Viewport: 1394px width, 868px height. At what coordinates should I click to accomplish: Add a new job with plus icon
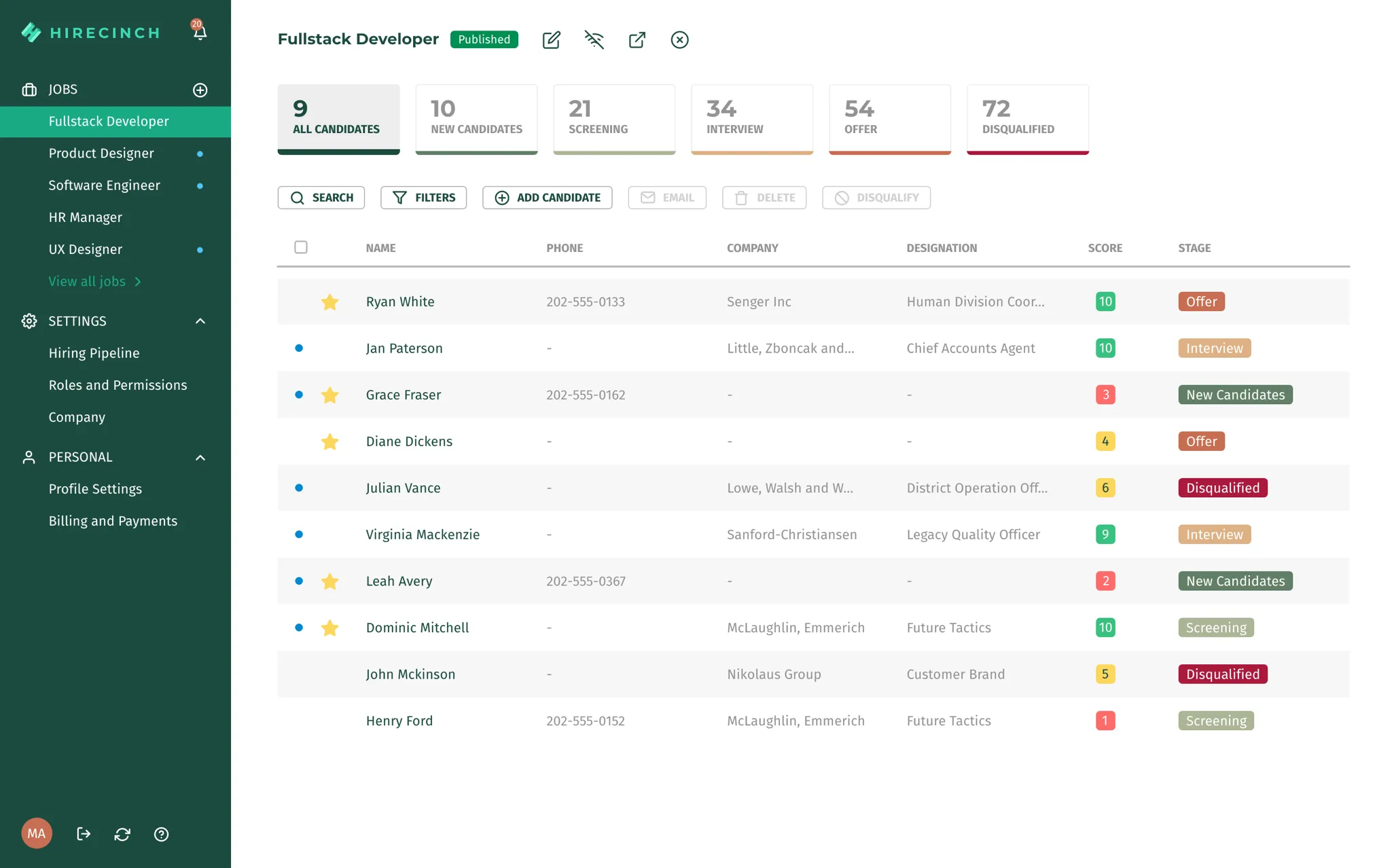pos(200,90)
